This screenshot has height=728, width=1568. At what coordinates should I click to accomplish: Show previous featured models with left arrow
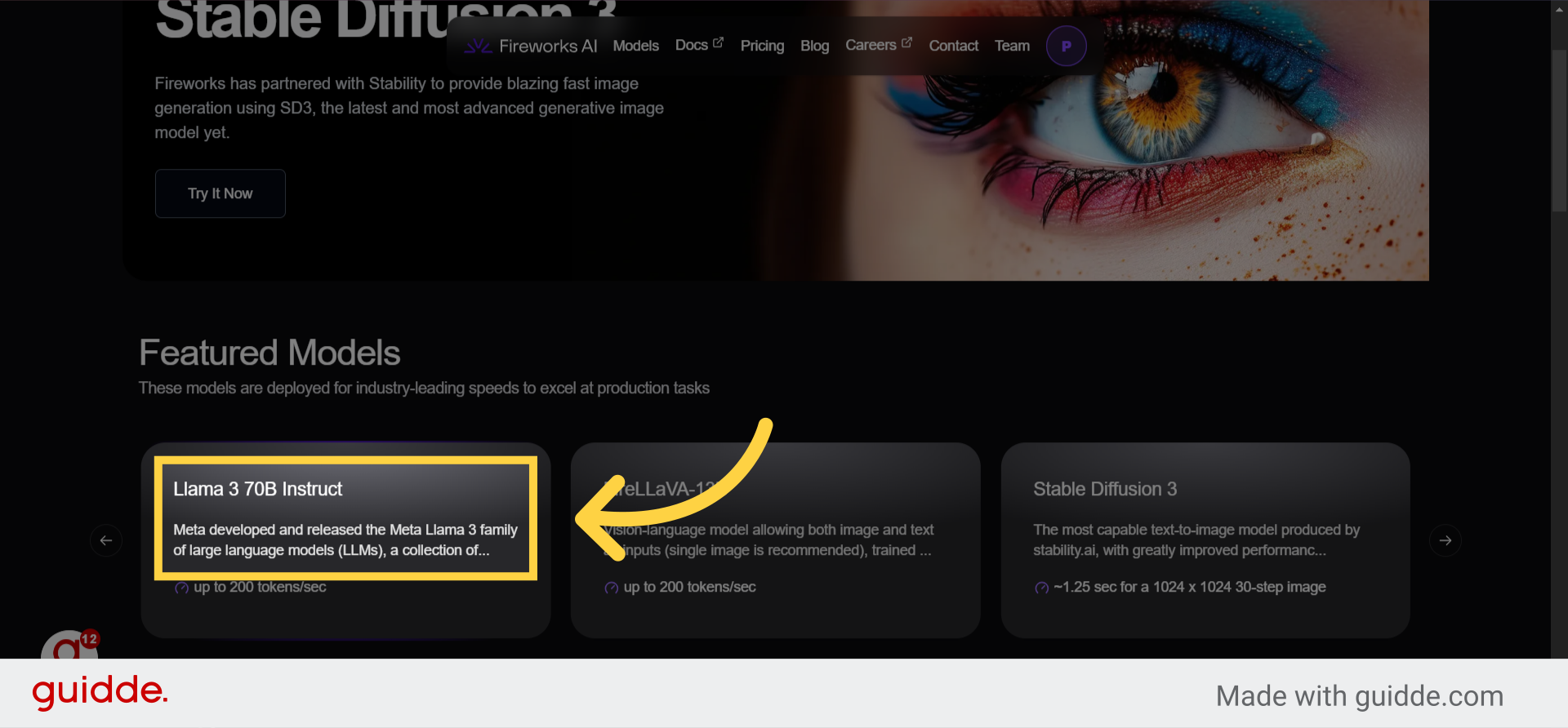(106, 540)
